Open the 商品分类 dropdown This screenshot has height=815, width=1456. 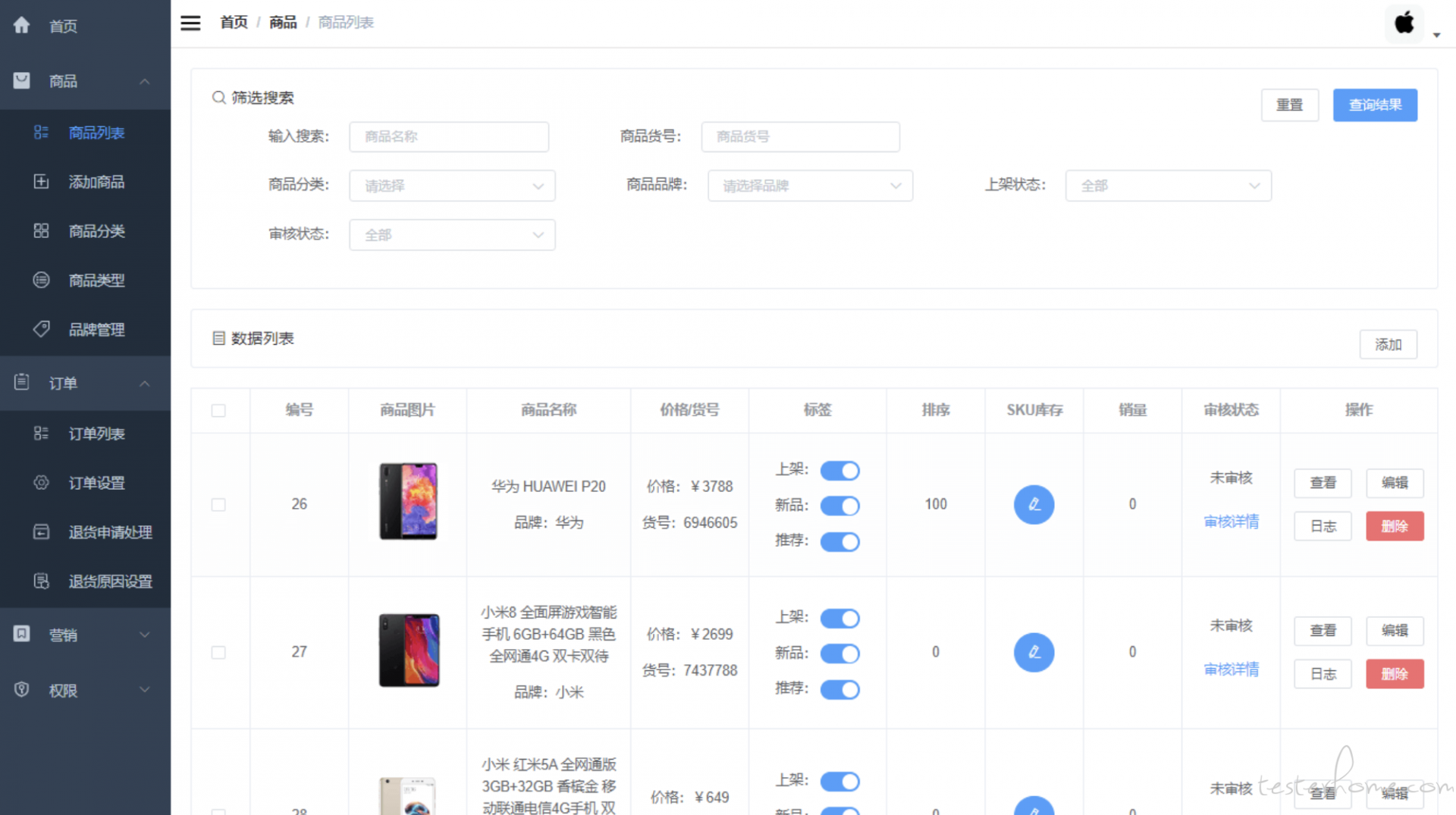coord(452,186)
